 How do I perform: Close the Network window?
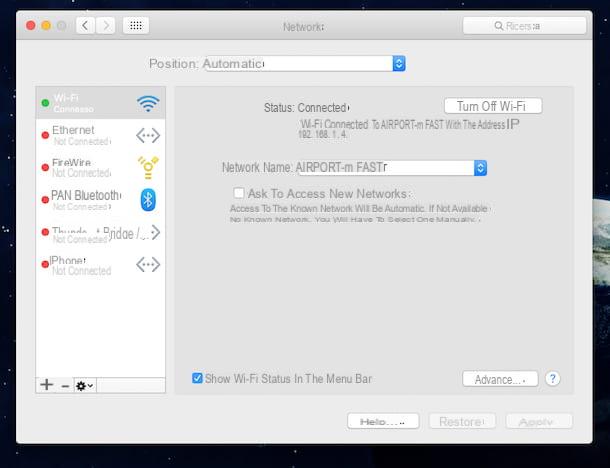[x=31, y=26]
